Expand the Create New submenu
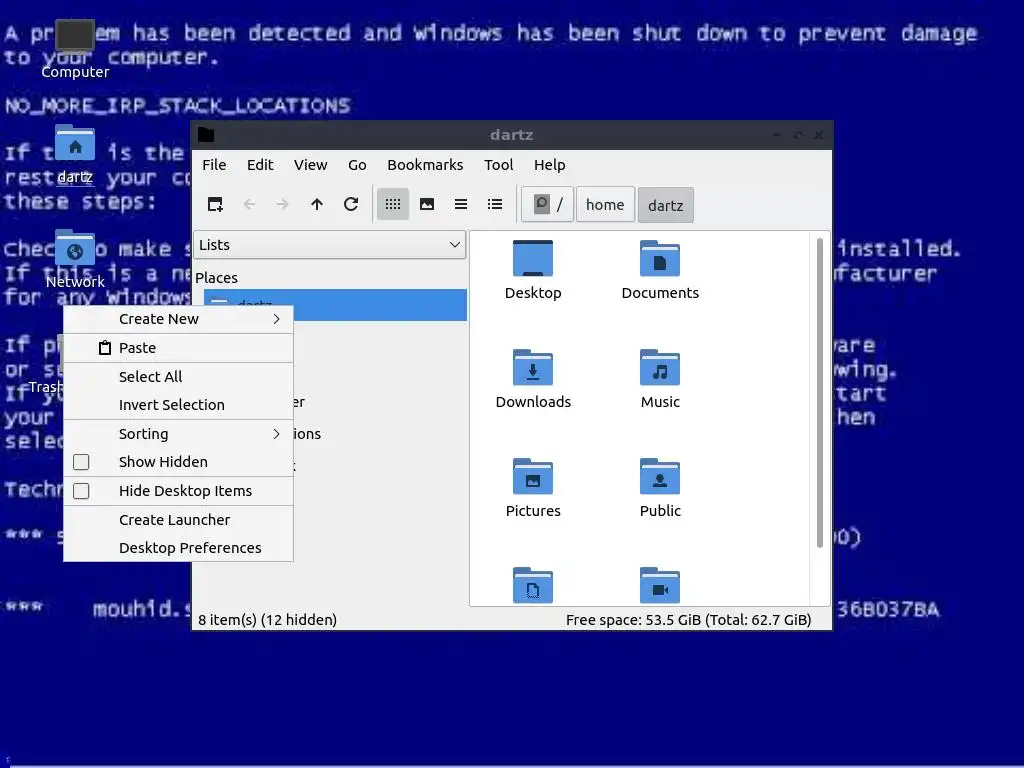 (x=178, y=319)
